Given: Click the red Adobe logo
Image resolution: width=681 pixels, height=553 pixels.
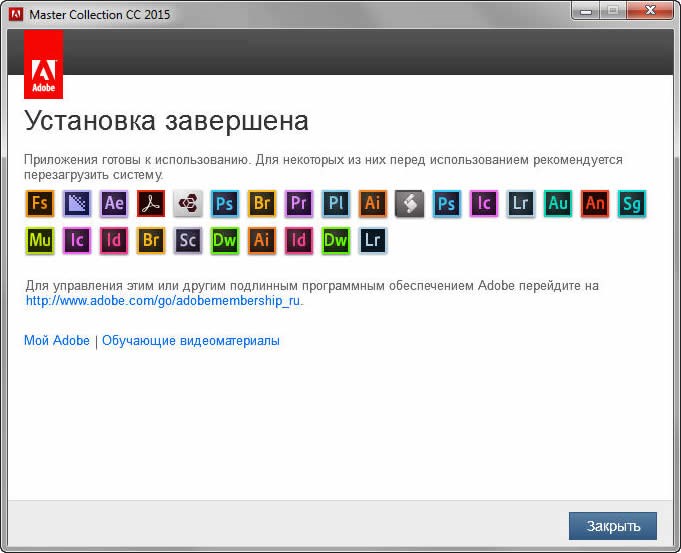Looking at the screenshot, I should tap(43, 64).
